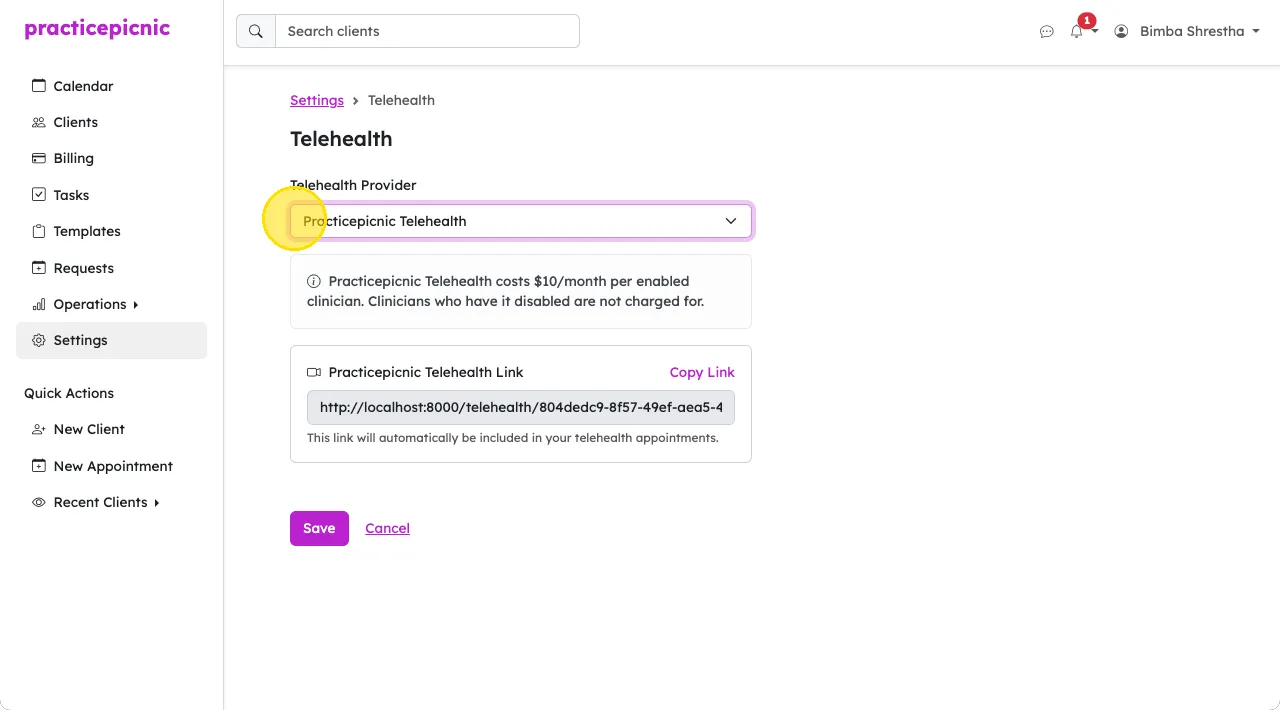The height and width of the screenshot is (710, 1280).
Task: Click the Requests icon in sidebar
Action: pos(39,268)
